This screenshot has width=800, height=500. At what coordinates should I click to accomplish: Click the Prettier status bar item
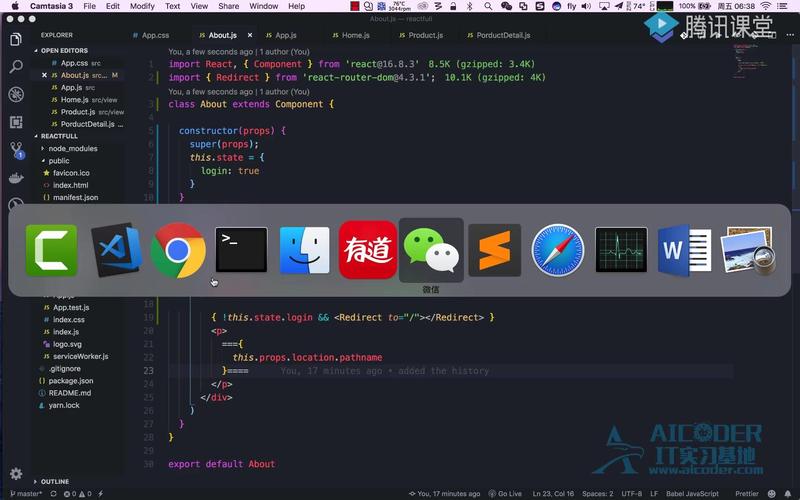tap(746, 493)
